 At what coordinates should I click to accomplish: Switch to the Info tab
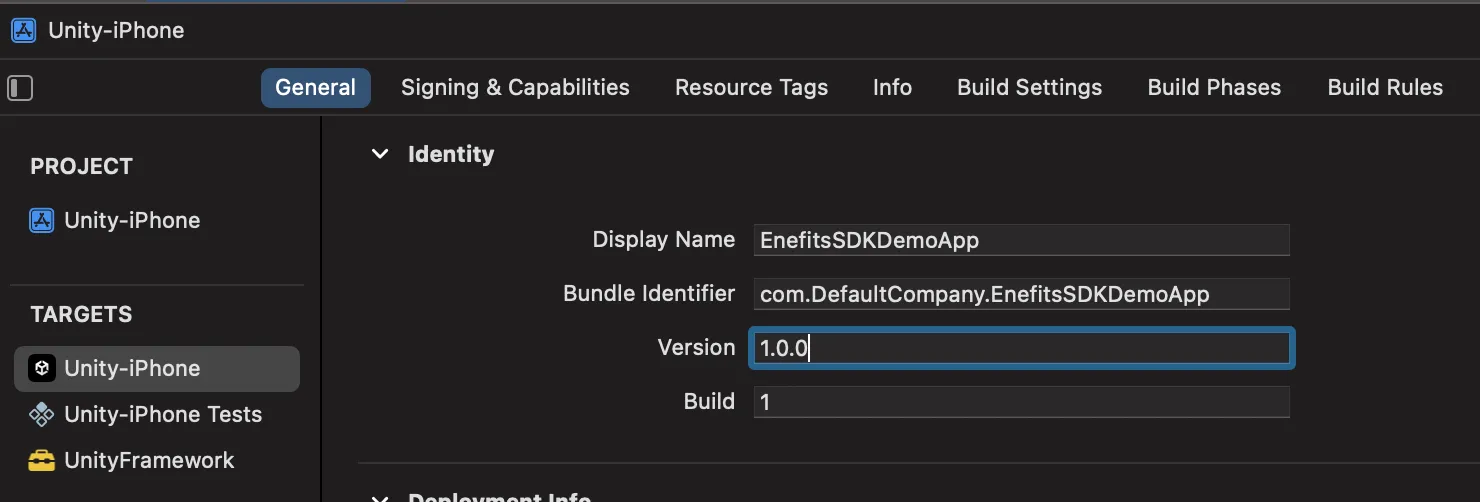[x=892, y=88]
